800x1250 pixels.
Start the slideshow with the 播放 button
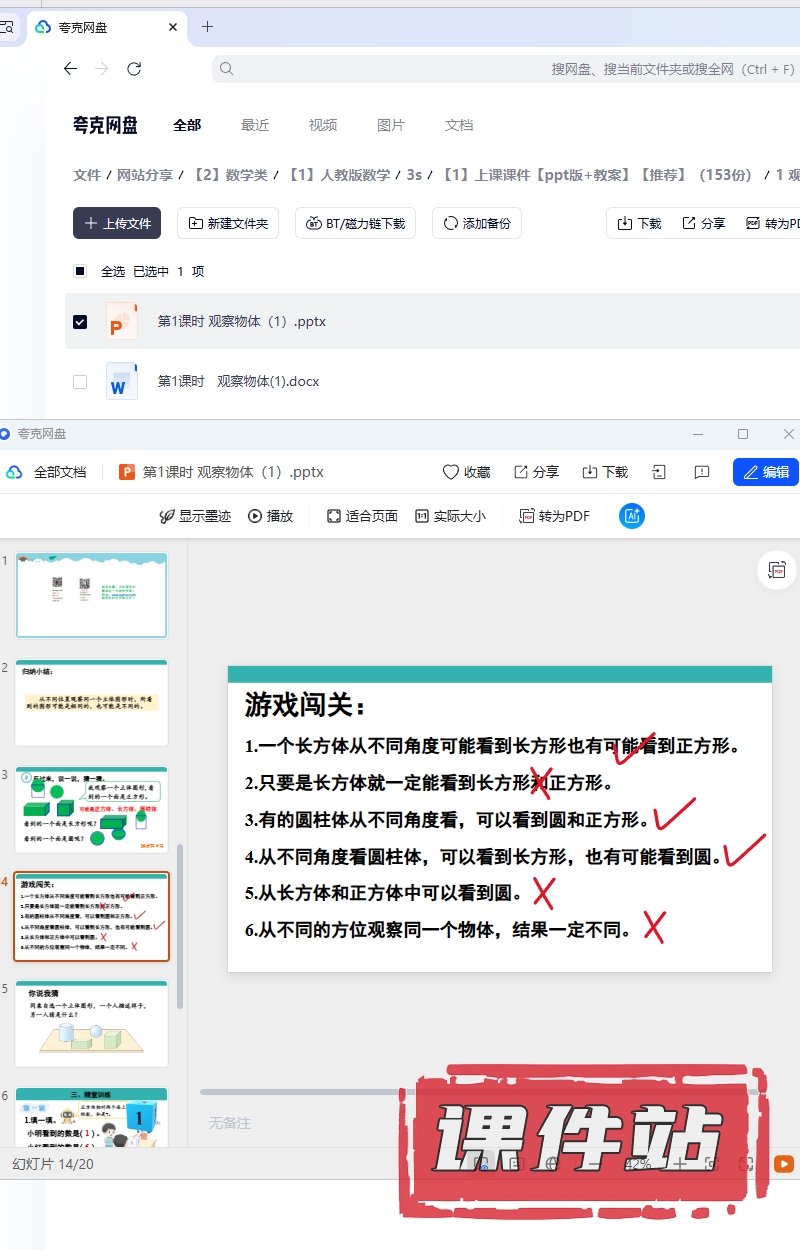coord(271,516)
